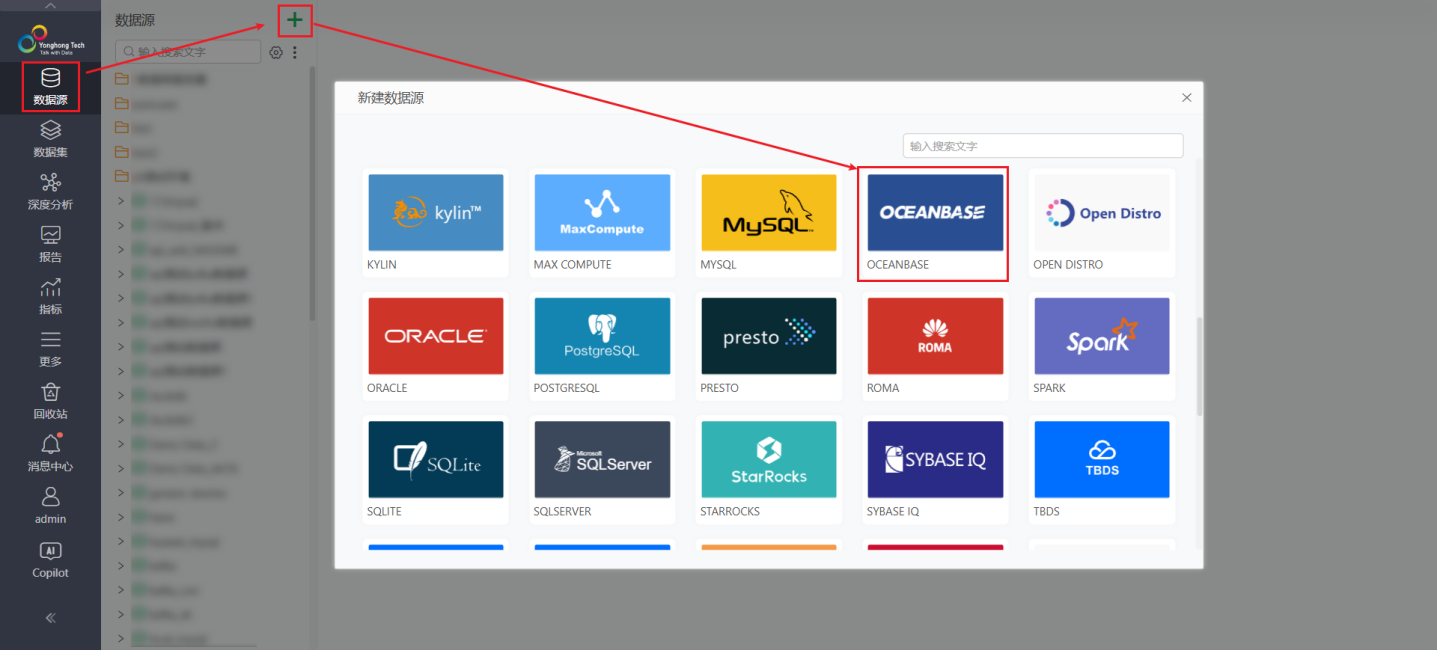Collapse the left sidebar with double chevron
The width and height of the screenshot is (1437, 650).
pos(50,618)
